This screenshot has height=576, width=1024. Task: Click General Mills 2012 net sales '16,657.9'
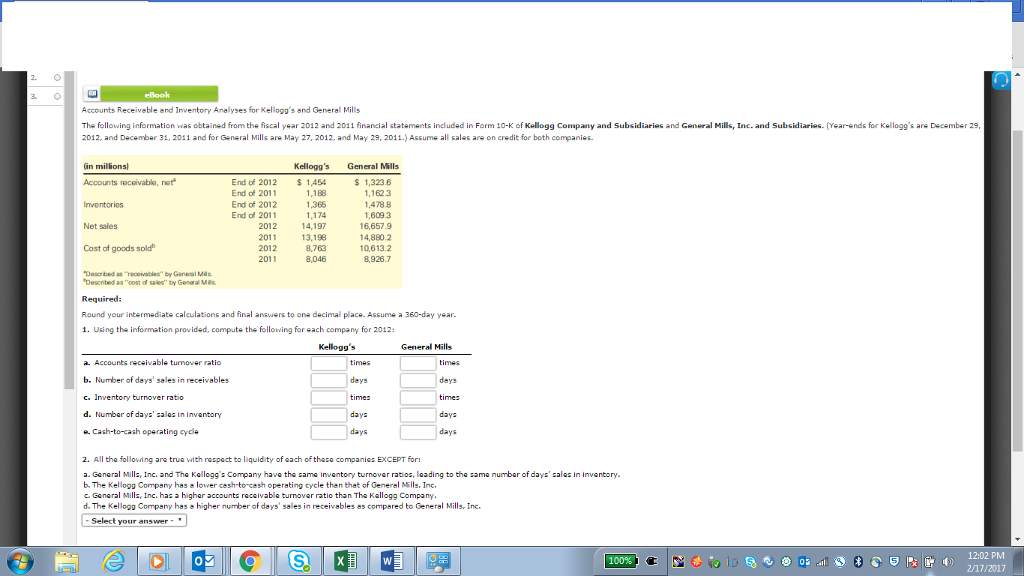[x=376, y=227]
